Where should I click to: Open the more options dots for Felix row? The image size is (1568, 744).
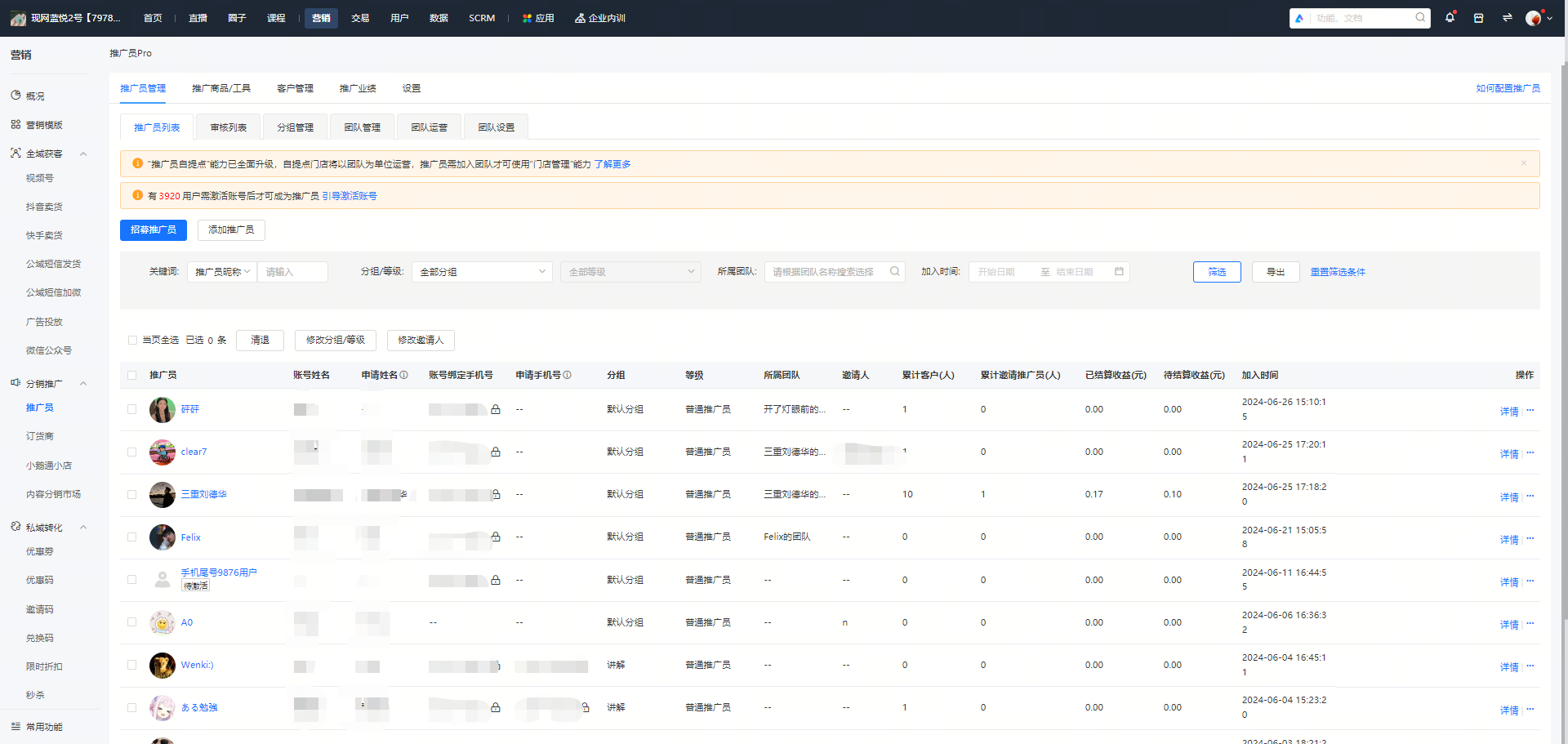click(1530, 538)
